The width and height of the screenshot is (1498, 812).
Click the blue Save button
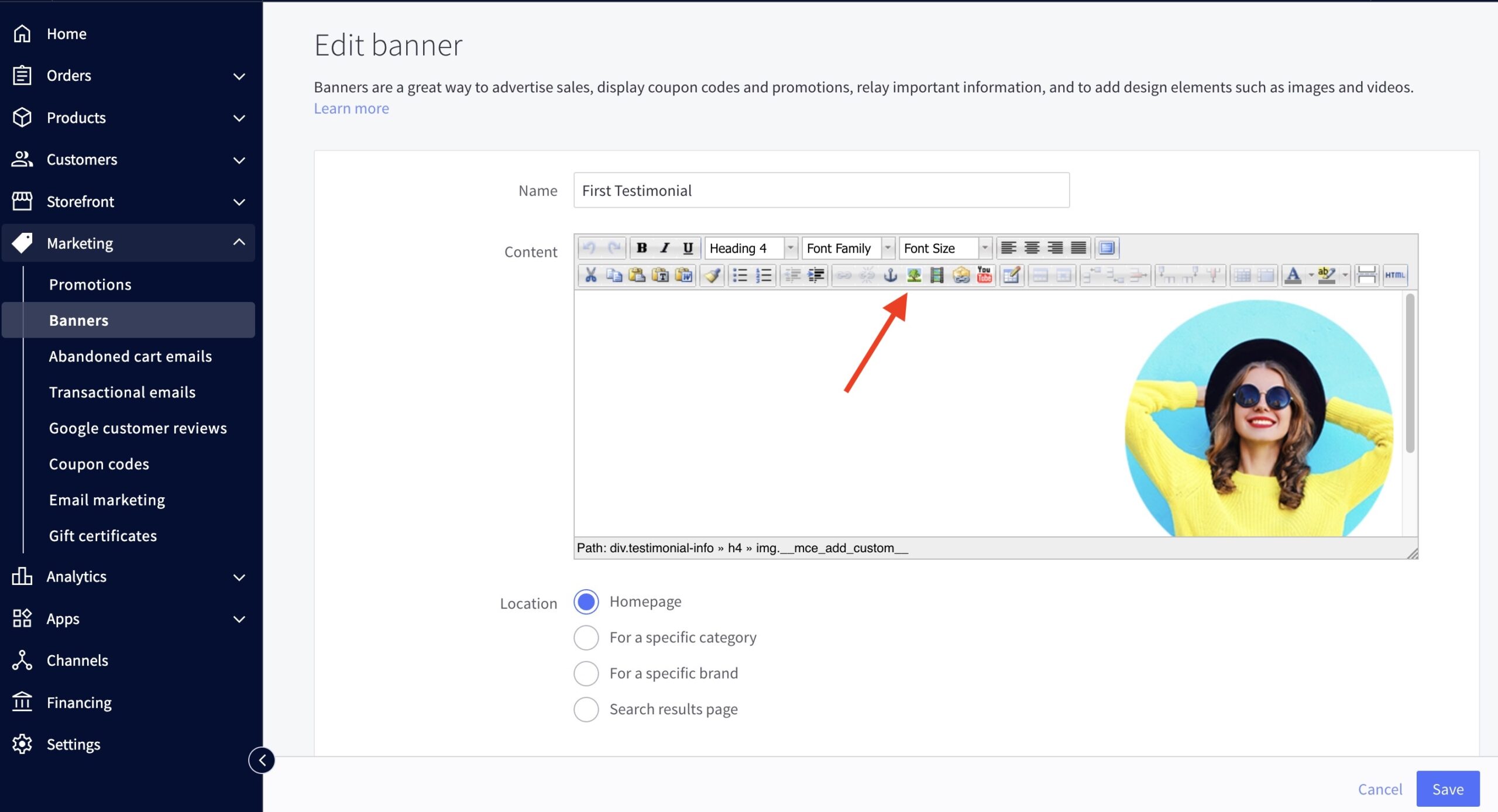pyautogui.click(x=1447, y=789)
